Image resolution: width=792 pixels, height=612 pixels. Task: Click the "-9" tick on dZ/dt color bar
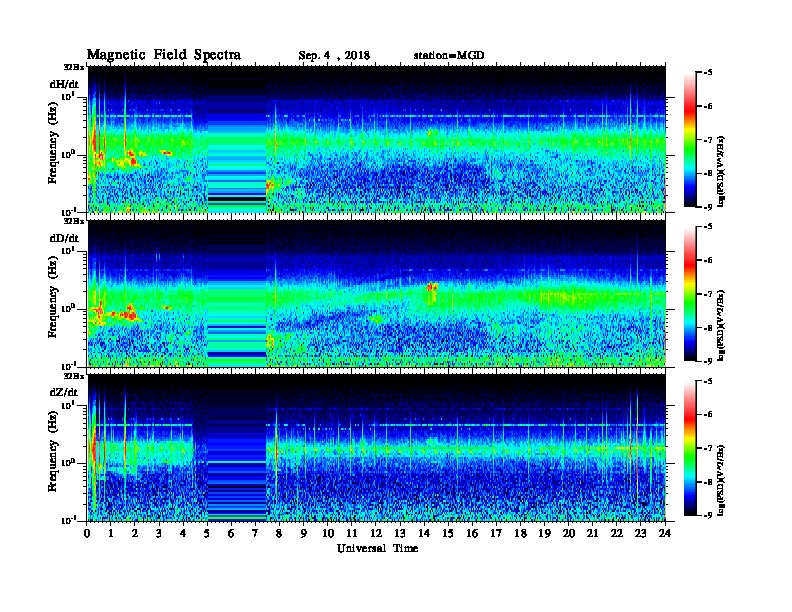(707, 515)
